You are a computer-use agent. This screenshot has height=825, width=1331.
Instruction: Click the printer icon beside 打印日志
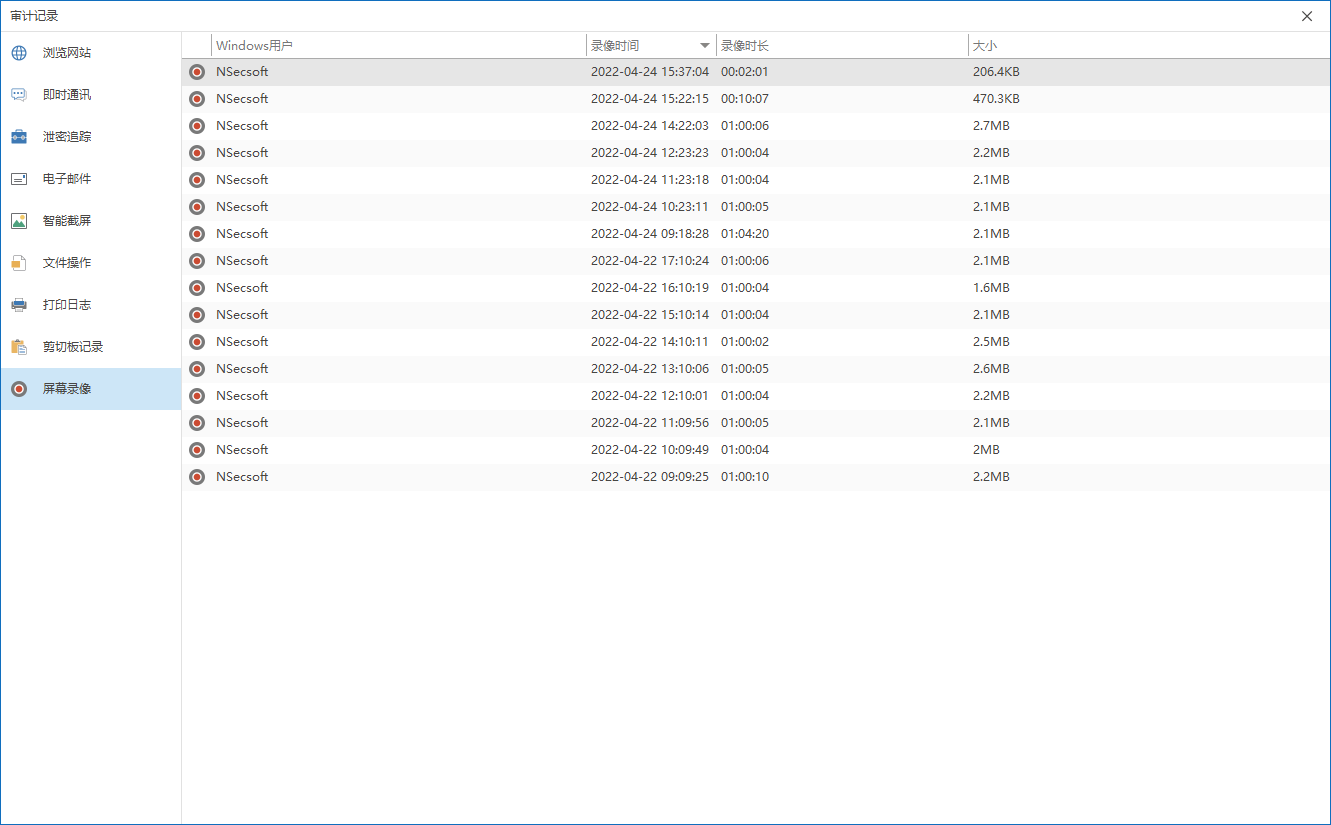pos(19,305)
